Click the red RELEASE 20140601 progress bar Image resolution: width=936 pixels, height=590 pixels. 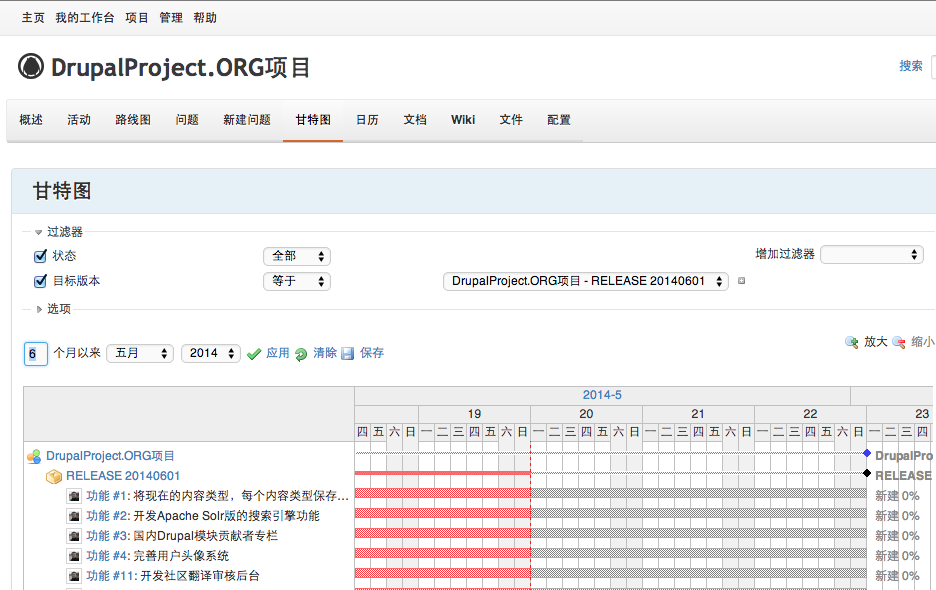(x=442, y=473)
